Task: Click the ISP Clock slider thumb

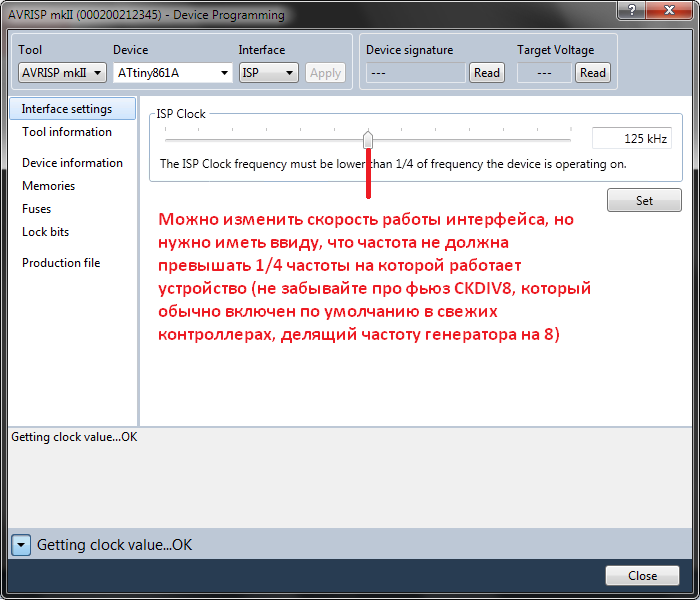Action: [x=368, y=139]
